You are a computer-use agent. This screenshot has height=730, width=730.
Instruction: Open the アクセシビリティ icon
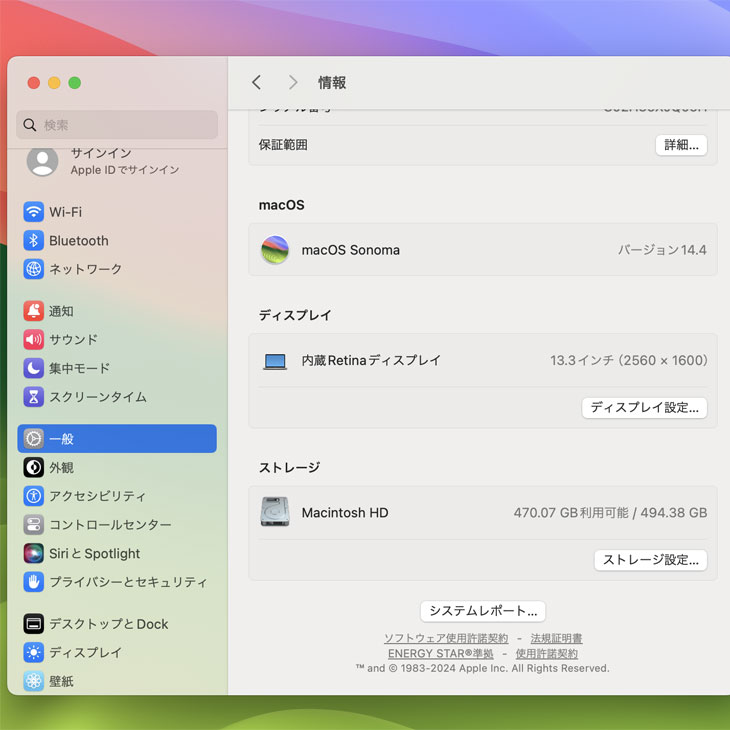(x=34, y=496)
